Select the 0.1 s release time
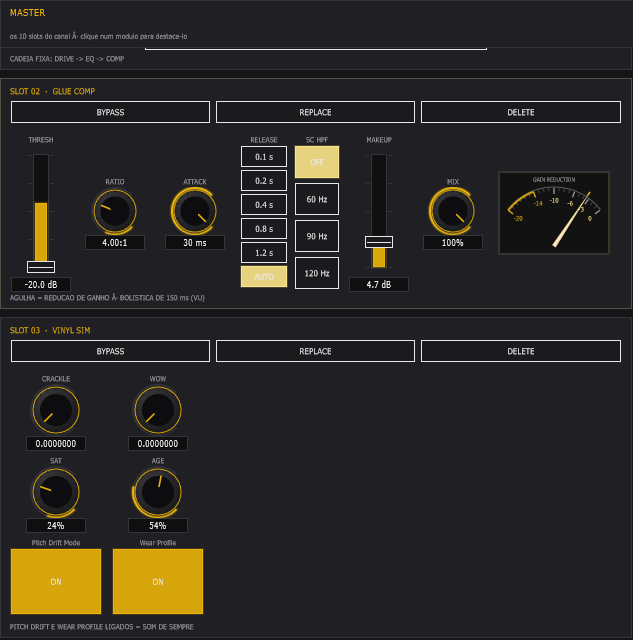 coord(264,157)
